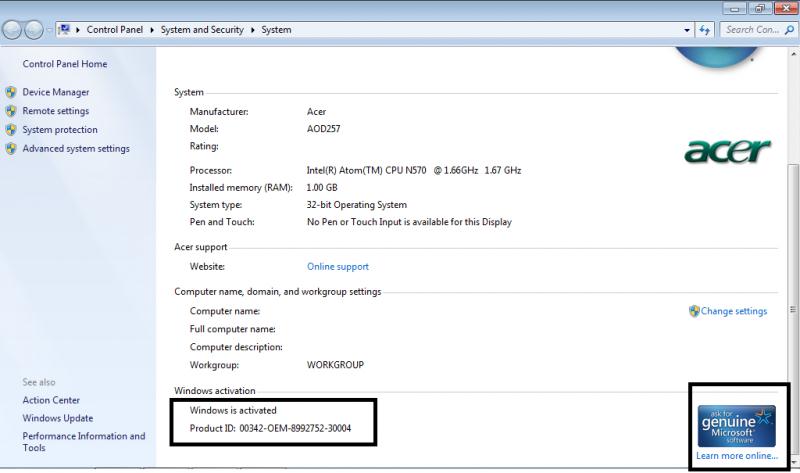The height and width of the screenshot is (473, 800).
Task: Open the Online support website link
Action: point(337,267)
